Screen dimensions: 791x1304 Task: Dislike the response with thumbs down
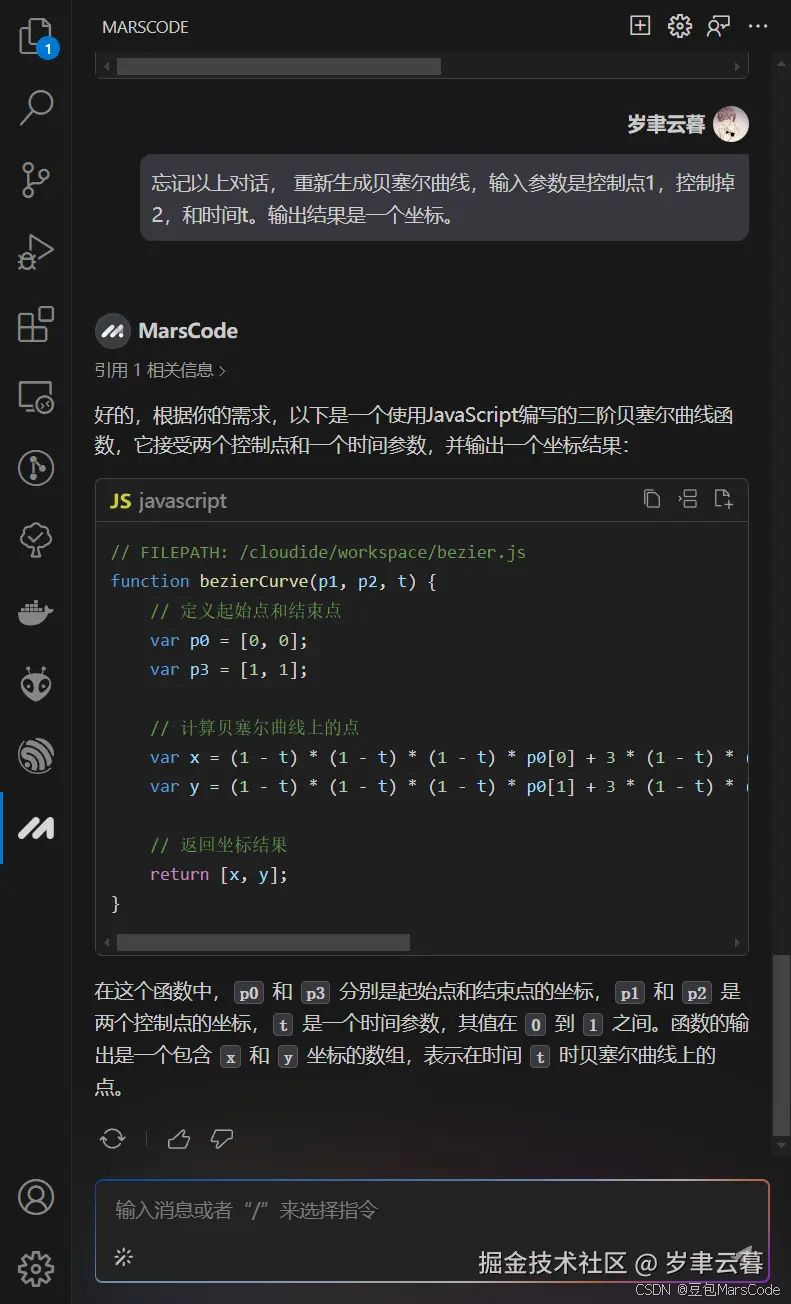point(222,1138)
